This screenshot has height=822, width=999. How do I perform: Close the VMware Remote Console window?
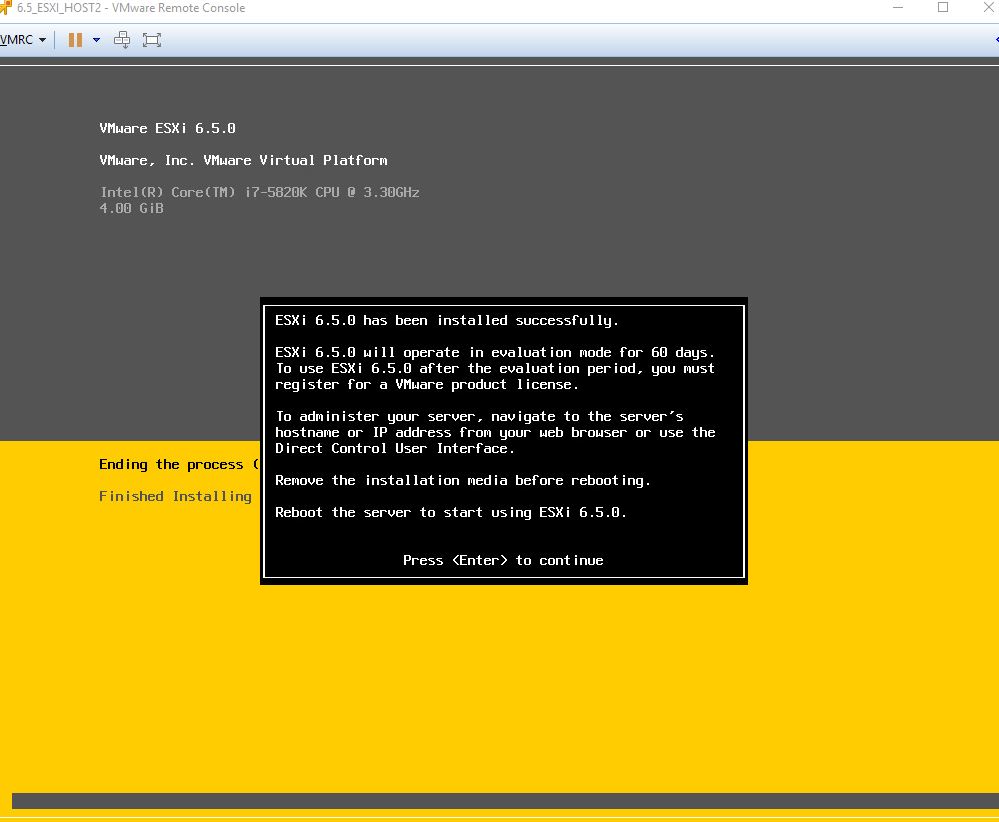click(x=988, y=8)
